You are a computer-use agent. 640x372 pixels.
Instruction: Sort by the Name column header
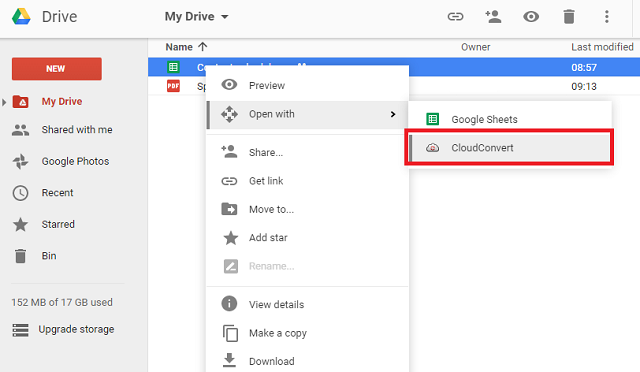pyautogui.click(x=179, y=47)
